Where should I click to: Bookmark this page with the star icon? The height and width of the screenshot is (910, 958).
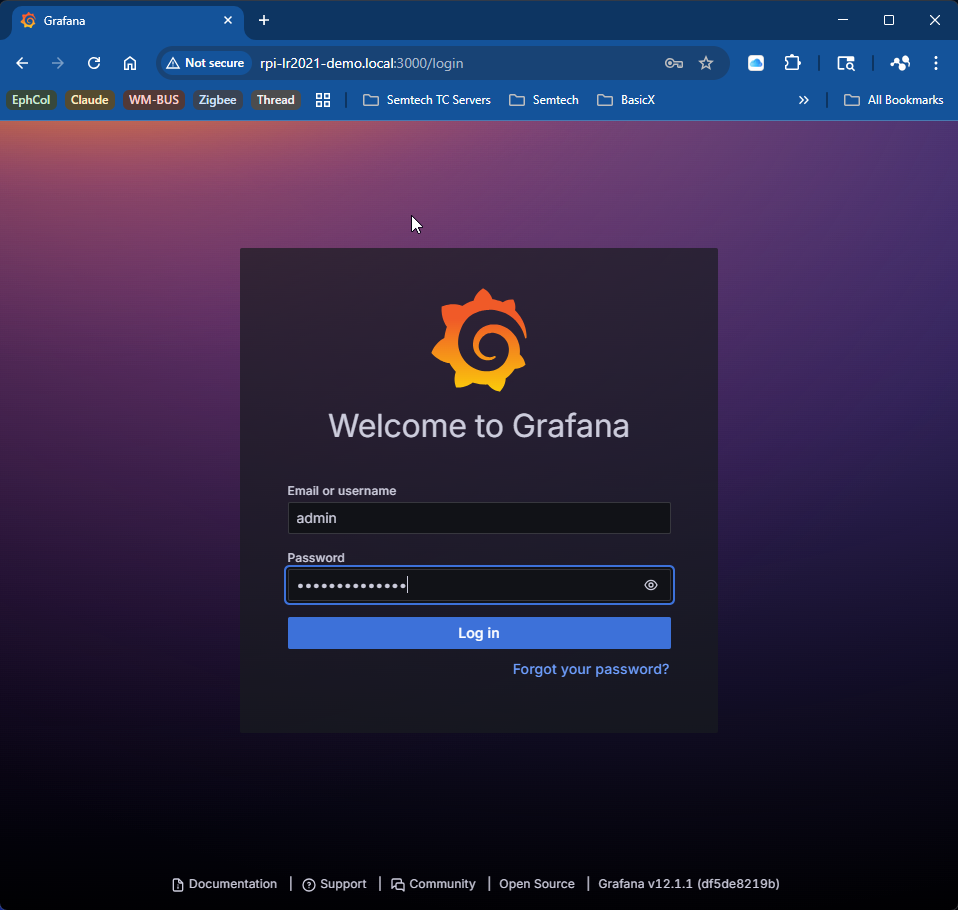(x=706, y=63)
